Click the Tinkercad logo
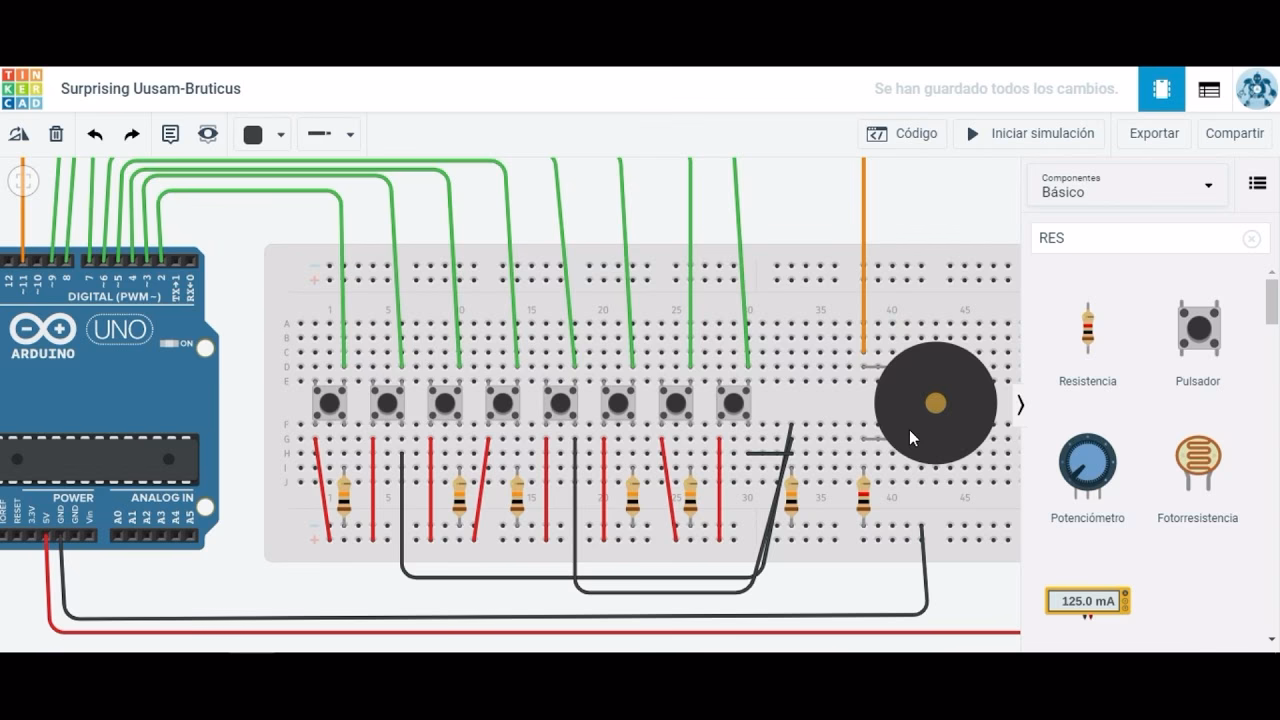Viewport: 1280px width, 720px height. pyautogui.click(x=22, y=89)
